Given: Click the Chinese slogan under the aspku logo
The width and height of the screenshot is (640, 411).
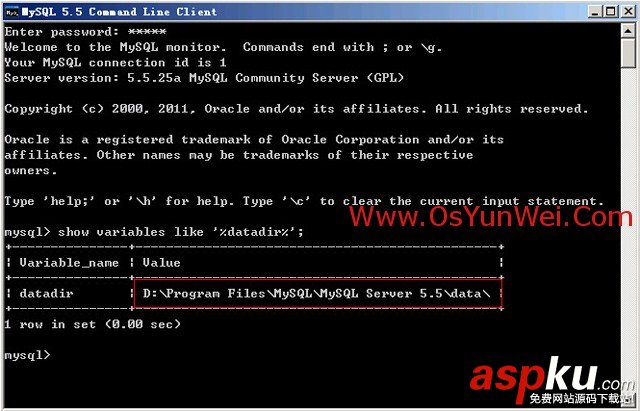Looking at the screenshot, I should coord(580,398).
